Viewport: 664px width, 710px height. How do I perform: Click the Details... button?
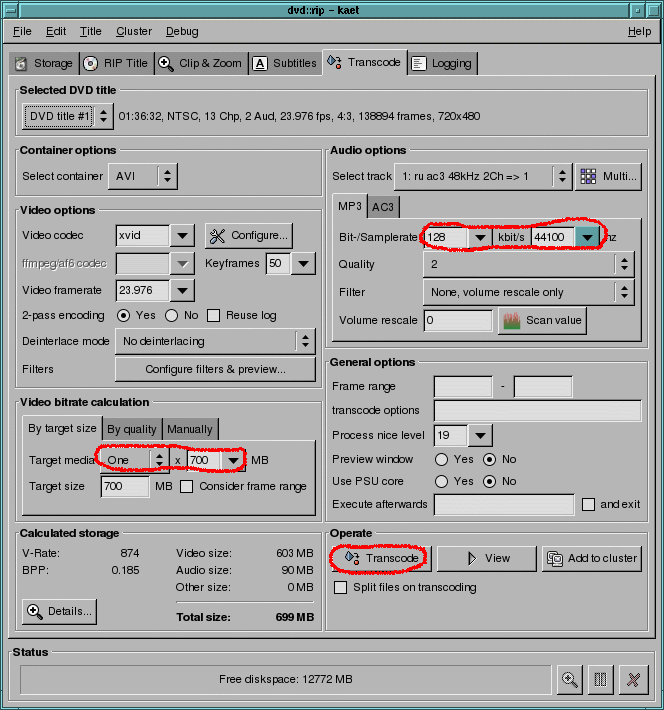[x=59, y=611]
